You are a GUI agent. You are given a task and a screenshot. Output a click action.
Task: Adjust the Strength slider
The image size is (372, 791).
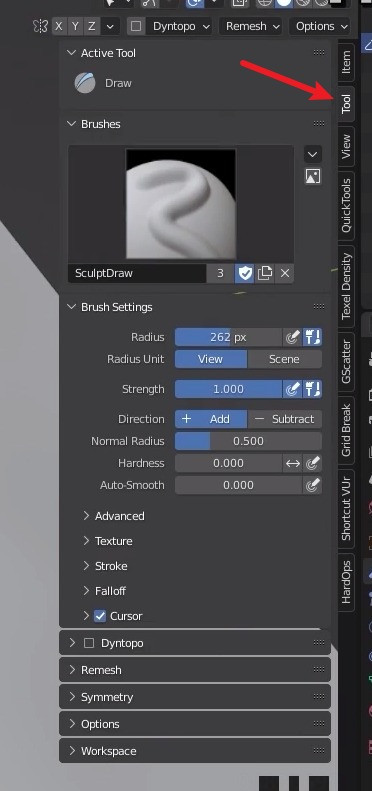pos(228,389)
